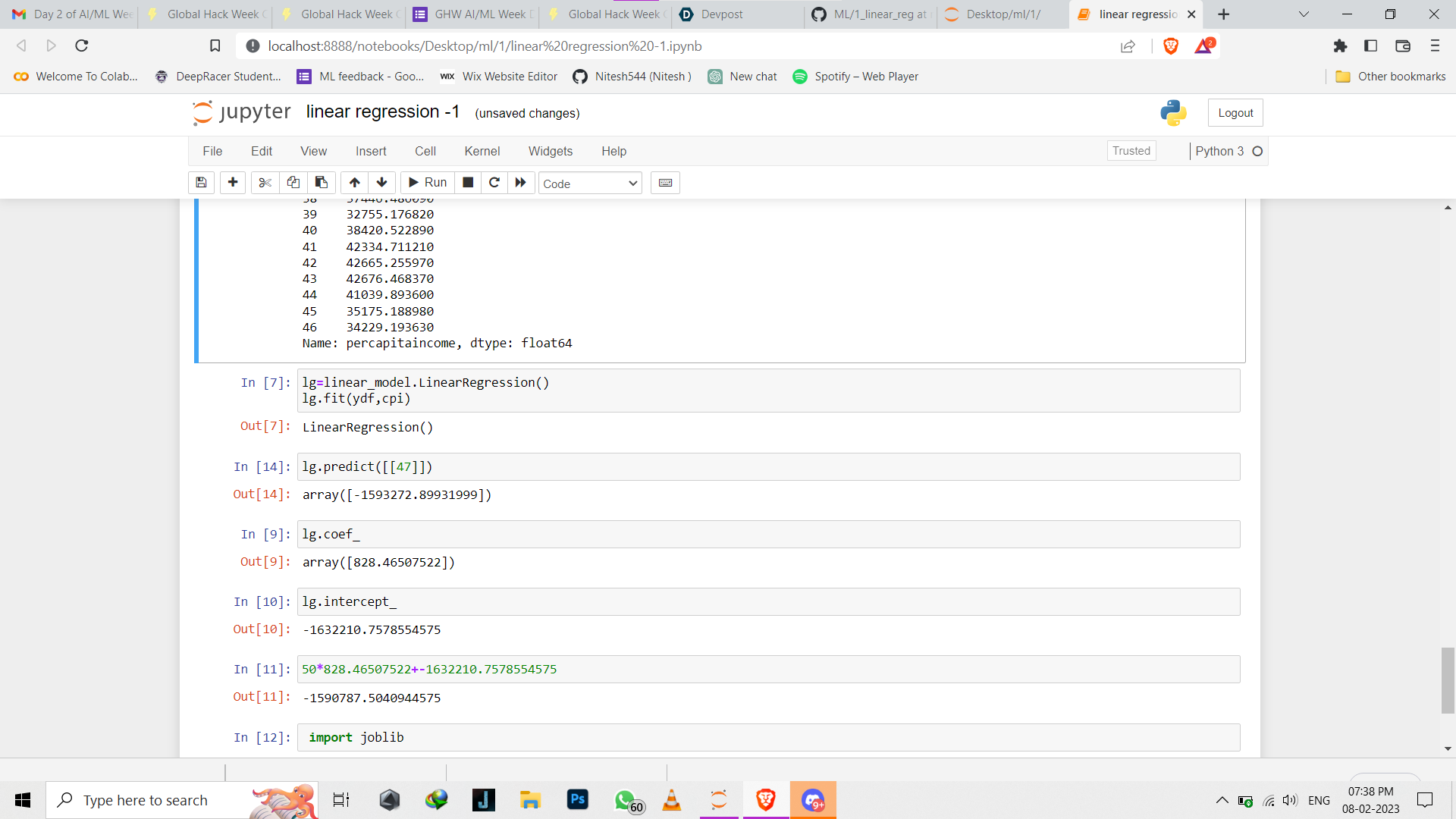This screenshot has width=1456, height=819.
Task: Open the Code cell type dropdown
Action: tap(590, 184)
